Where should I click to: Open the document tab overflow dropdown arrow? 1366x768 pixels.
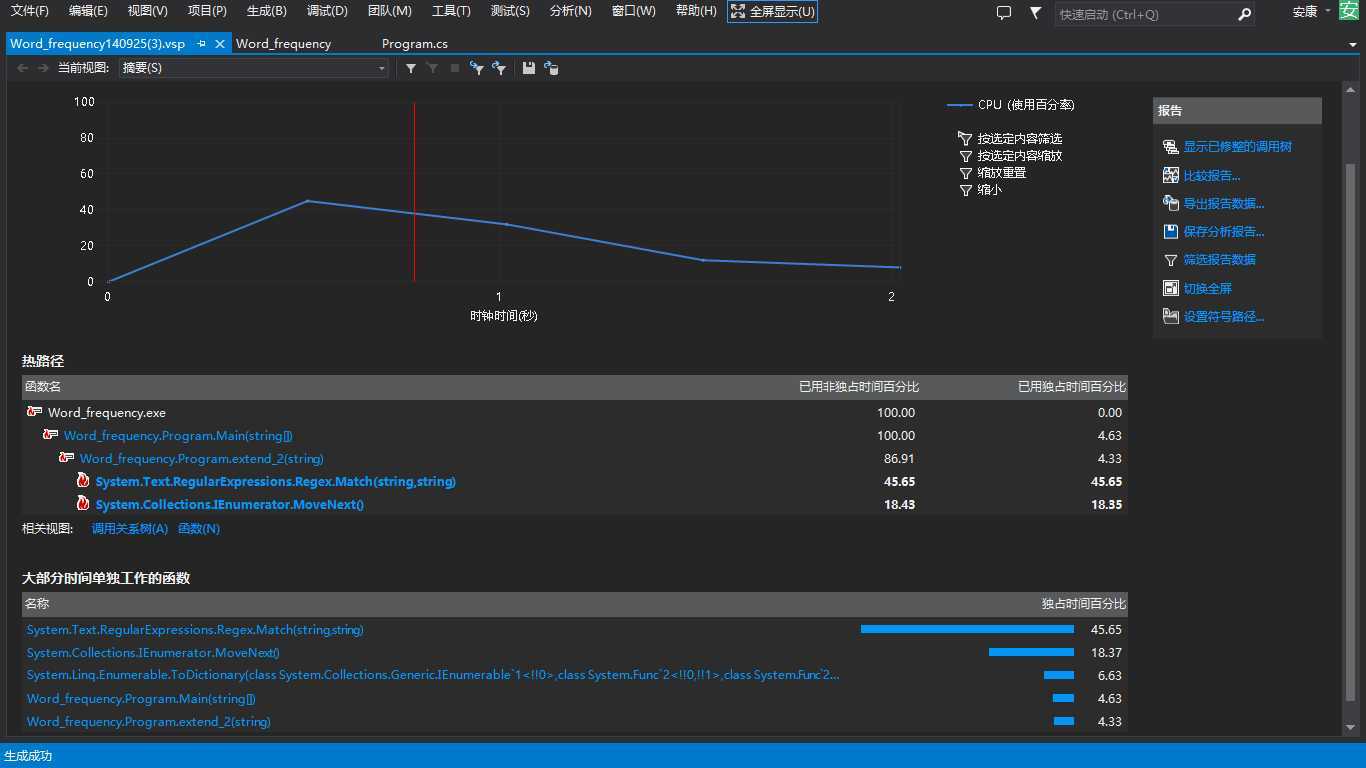pos(1352,45)
